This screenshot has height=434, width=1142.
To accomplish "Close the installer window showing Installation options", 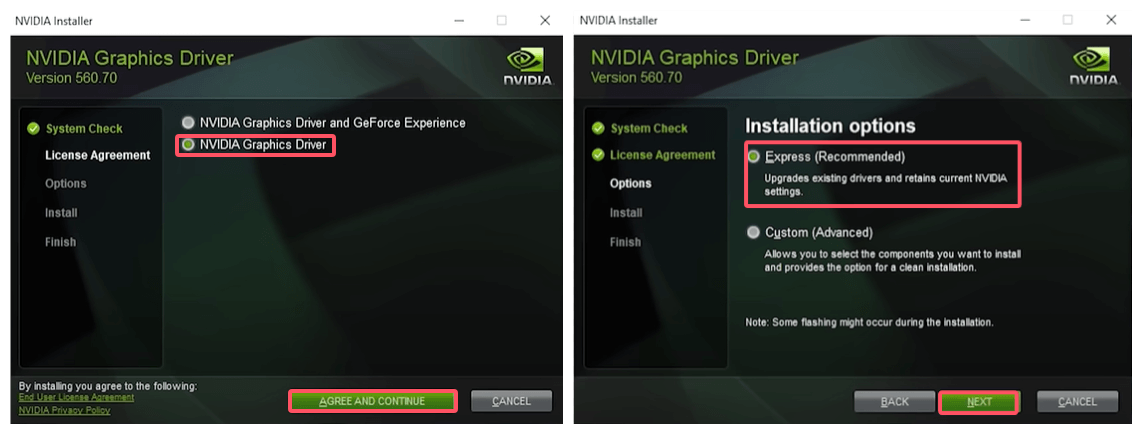I will click(1111, 20).
